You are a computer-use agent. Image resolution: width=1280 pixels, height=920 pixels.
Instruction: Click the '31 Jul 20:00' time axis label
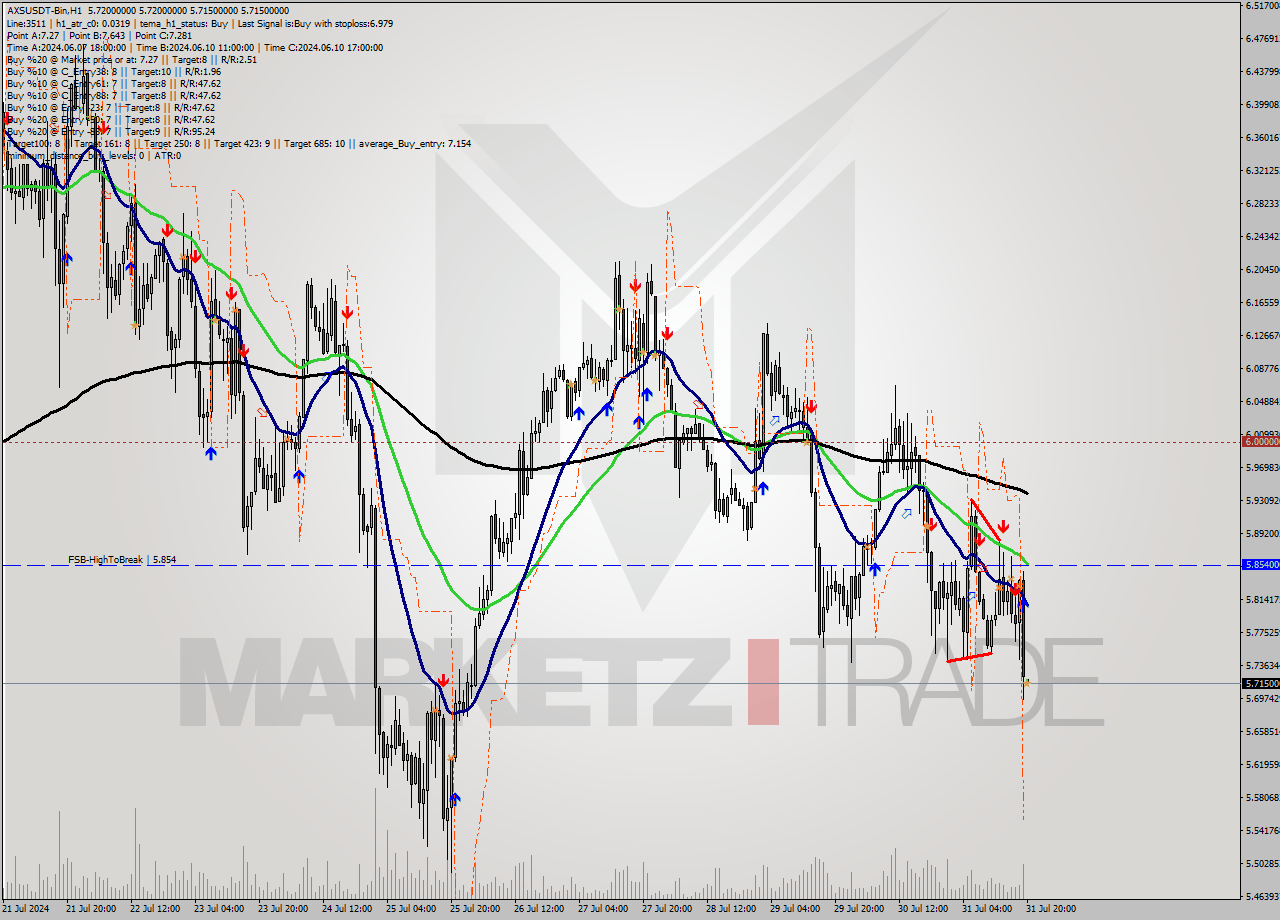coord(1051,909)
